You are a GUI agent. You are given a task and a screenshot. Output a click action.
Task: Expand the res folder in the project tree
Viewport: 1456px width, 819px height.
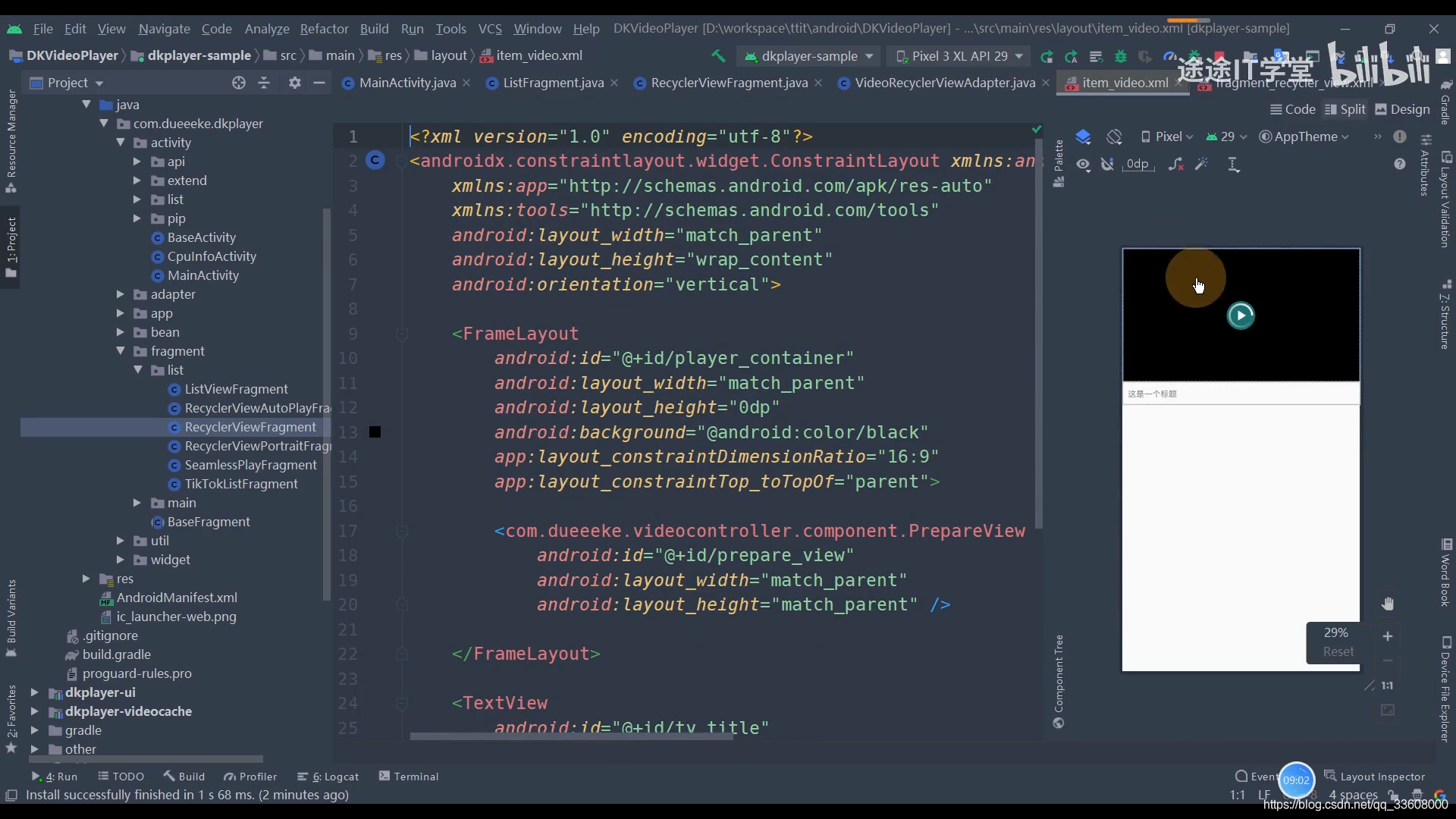[x=86, y=579]
